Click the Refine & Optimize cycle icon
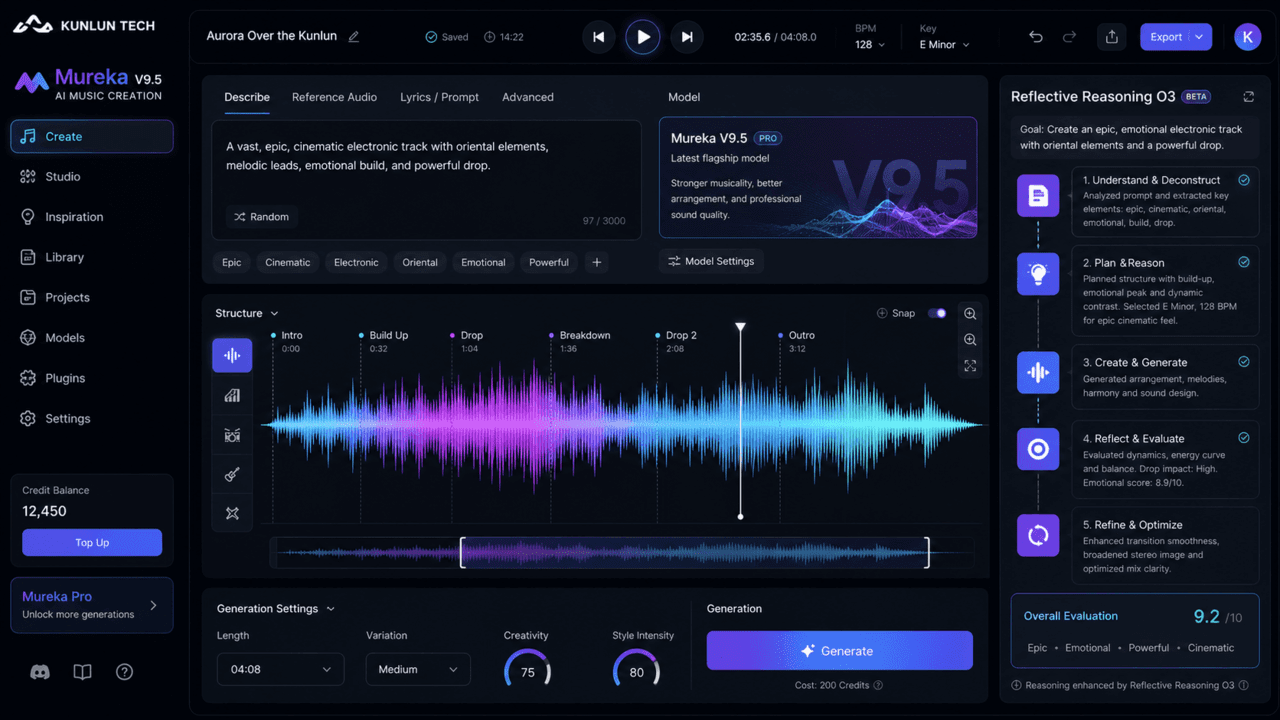 1038,535
